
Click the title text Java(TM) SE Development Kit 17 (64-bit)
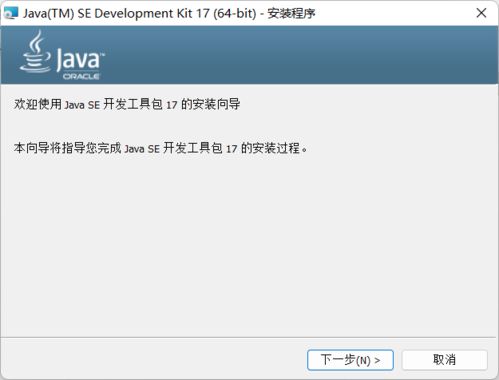tap(140, 13)
